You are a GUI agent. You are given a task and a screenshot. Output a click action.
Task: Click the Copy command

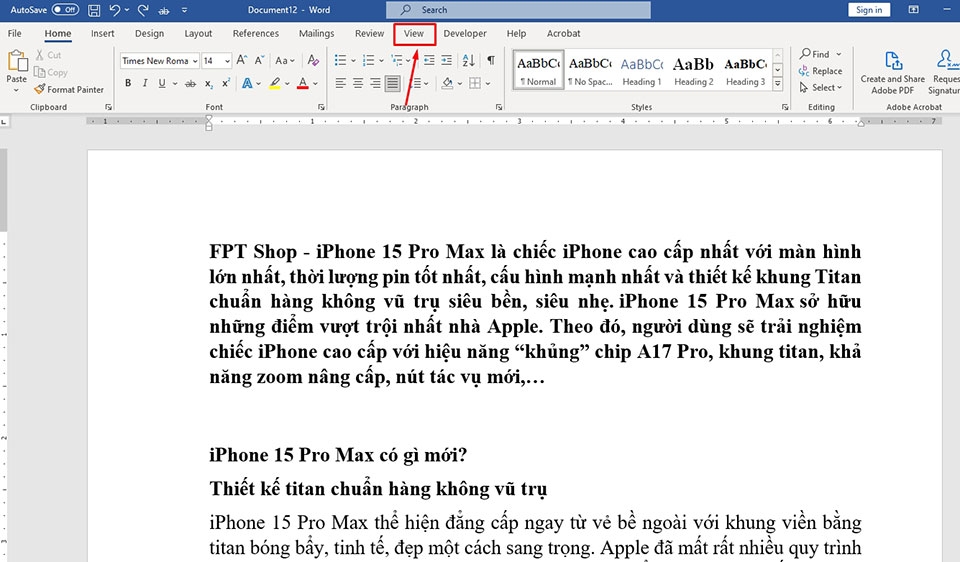click(51, 72)
